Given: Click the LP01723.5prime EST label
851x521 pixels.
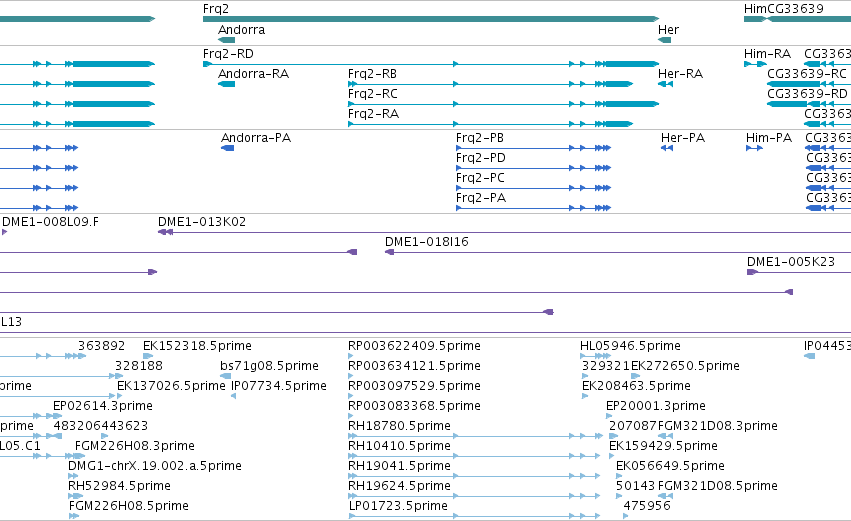Looking at the screenshot, I should pos(398,507).
